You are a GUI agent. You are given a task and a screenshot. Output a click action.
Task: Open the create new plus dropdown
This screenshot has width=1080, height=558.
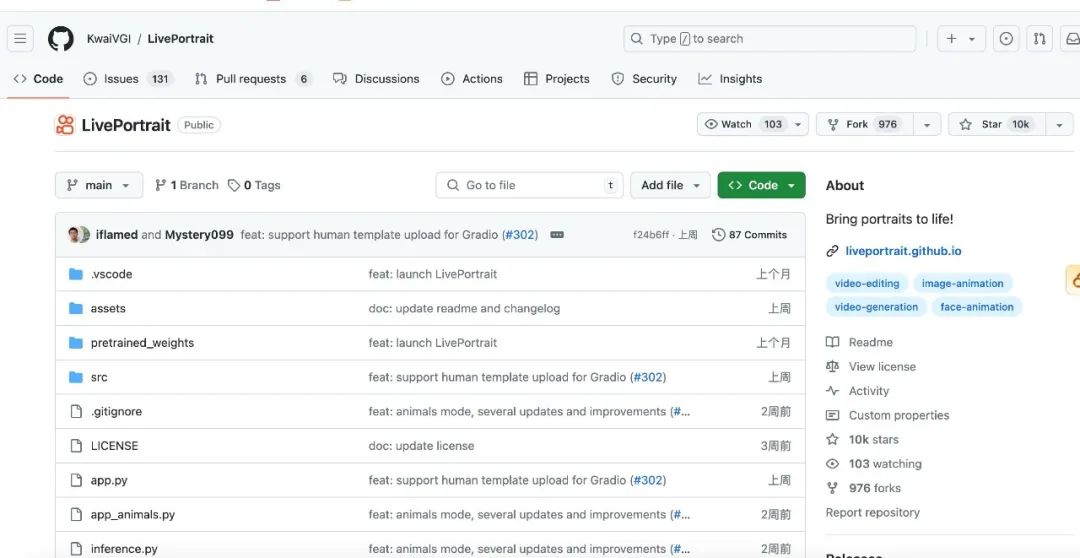tap(961, 39)
